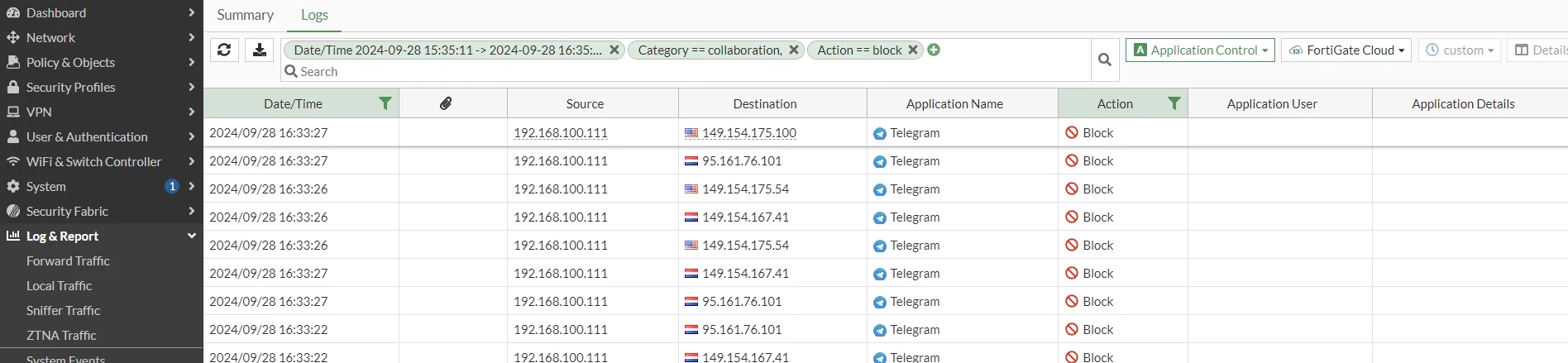Click the Policy & Objects icon
1568x363 pixels.
(x=13, y=62)
